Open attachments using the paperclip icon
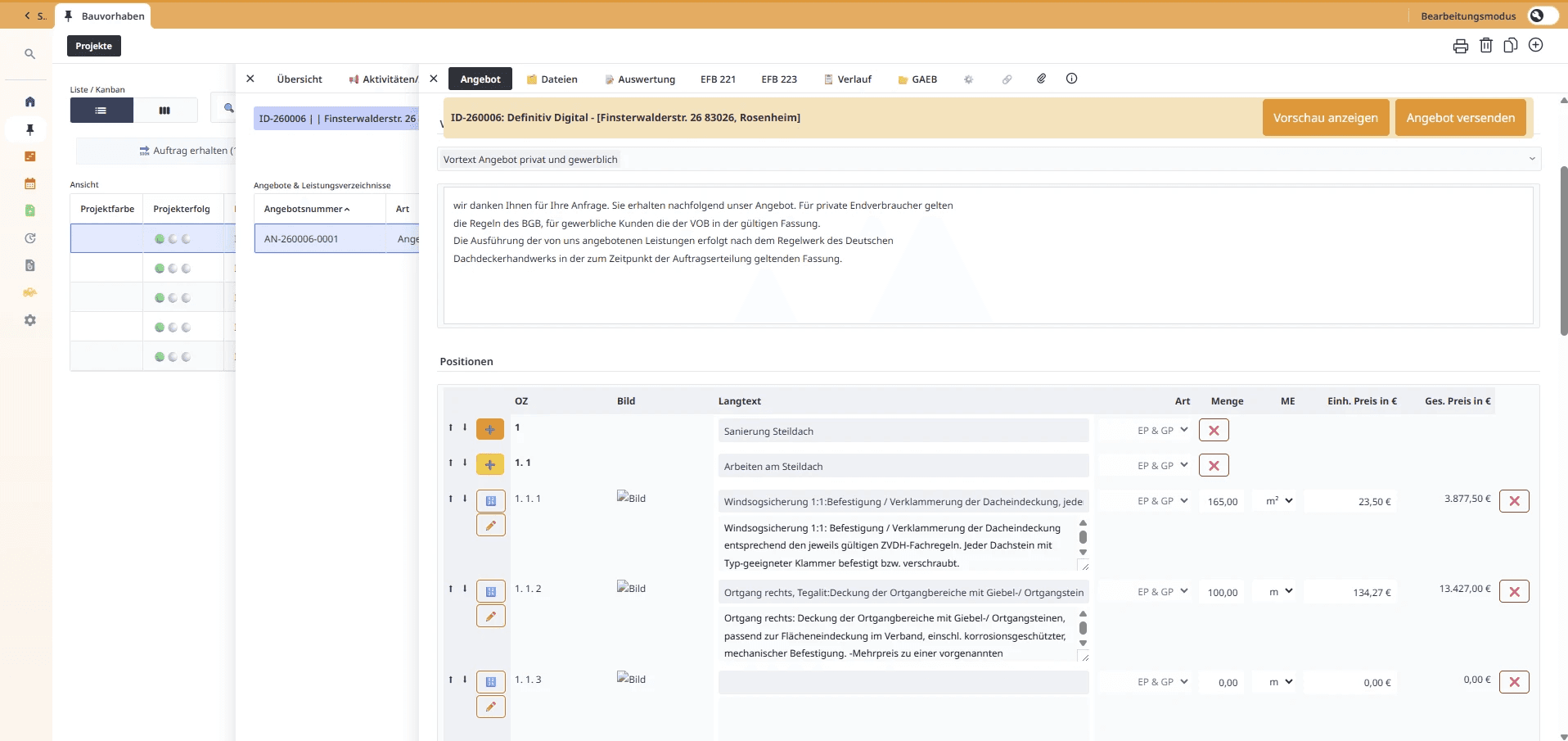The height and width of the screenshot is (741, 1568). [x=1040, y=79]
